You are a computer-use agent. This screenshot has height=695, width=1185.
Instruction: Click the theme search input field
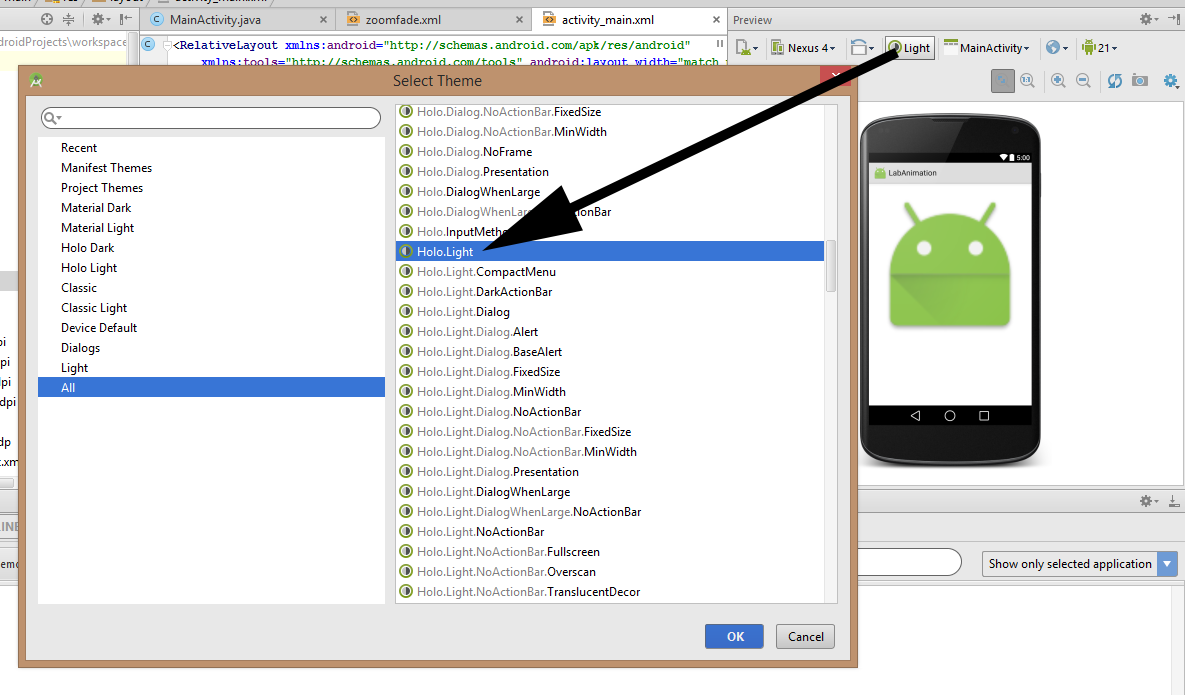(211, 118)
